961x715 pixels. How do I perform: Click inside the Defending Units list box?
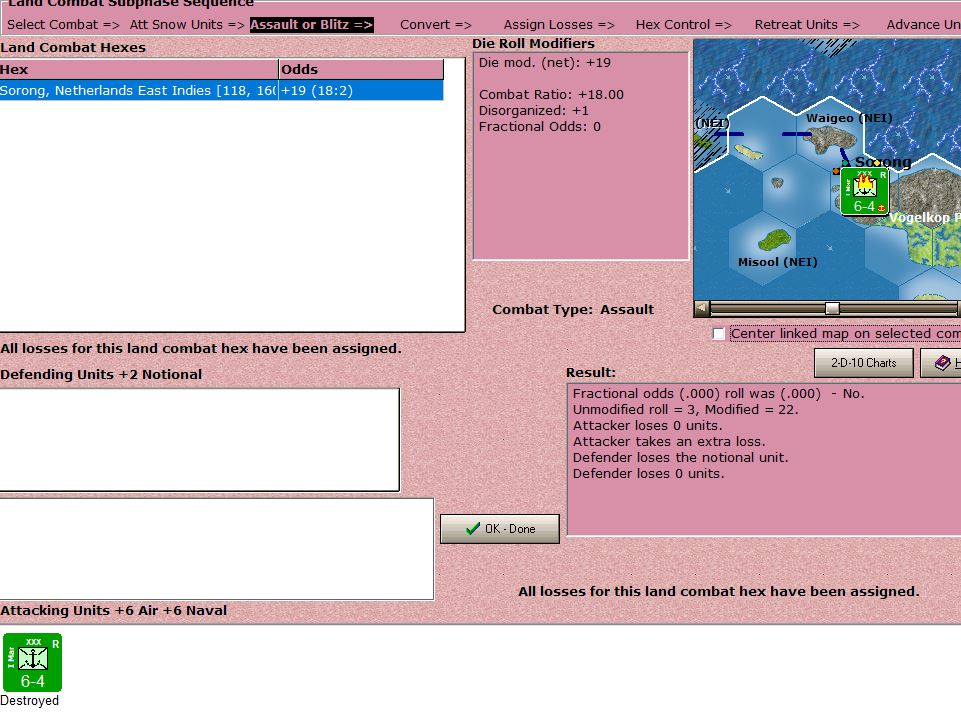[200, 439]
